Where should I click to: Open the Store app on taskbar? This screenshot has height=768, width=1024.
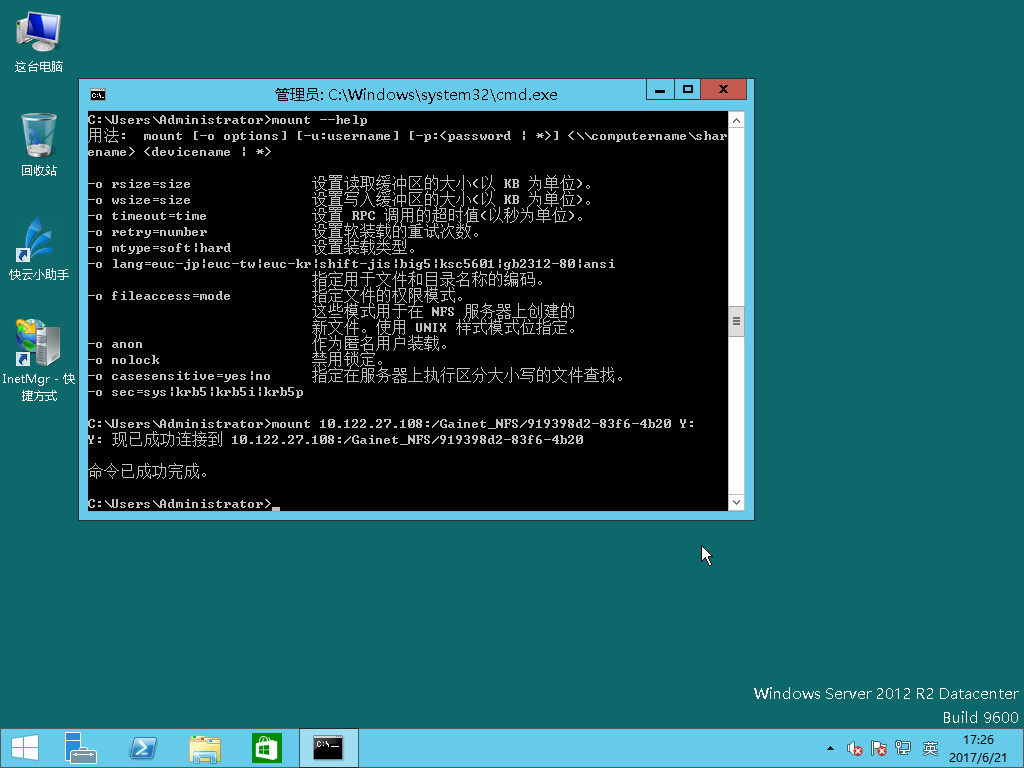266,748
